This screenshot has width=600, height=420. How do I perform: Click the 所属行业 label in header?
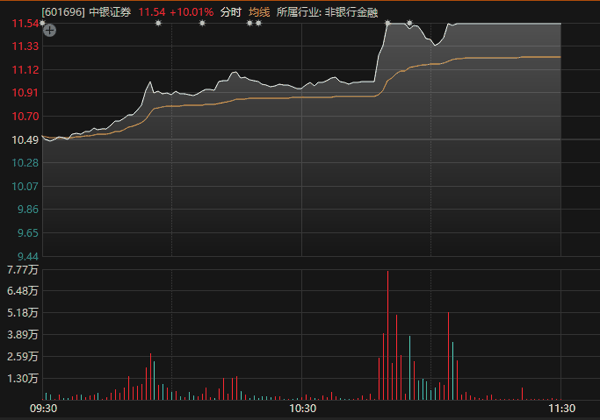pyautogui.click(x=298, y=12)
